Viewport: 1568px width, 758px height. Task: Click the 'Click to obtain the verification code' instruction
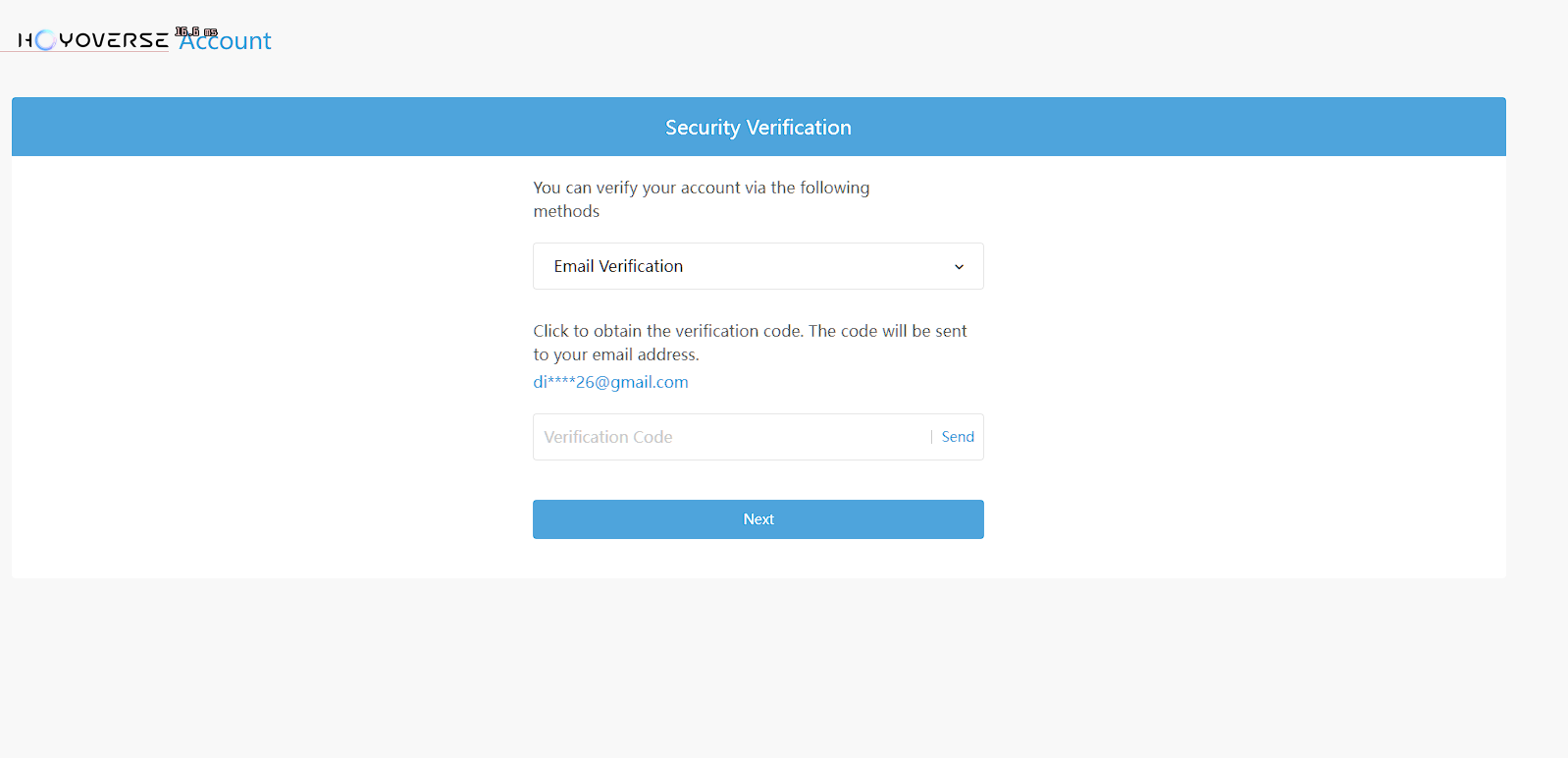point(750,331)
